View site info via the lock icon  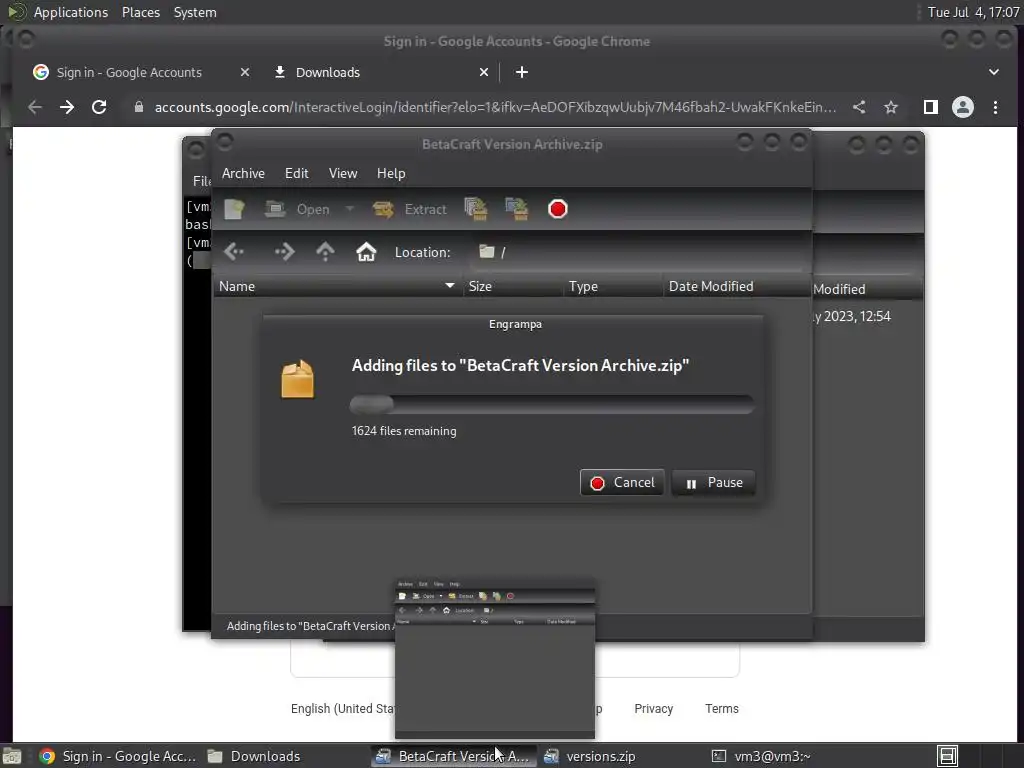click(138, 107)
